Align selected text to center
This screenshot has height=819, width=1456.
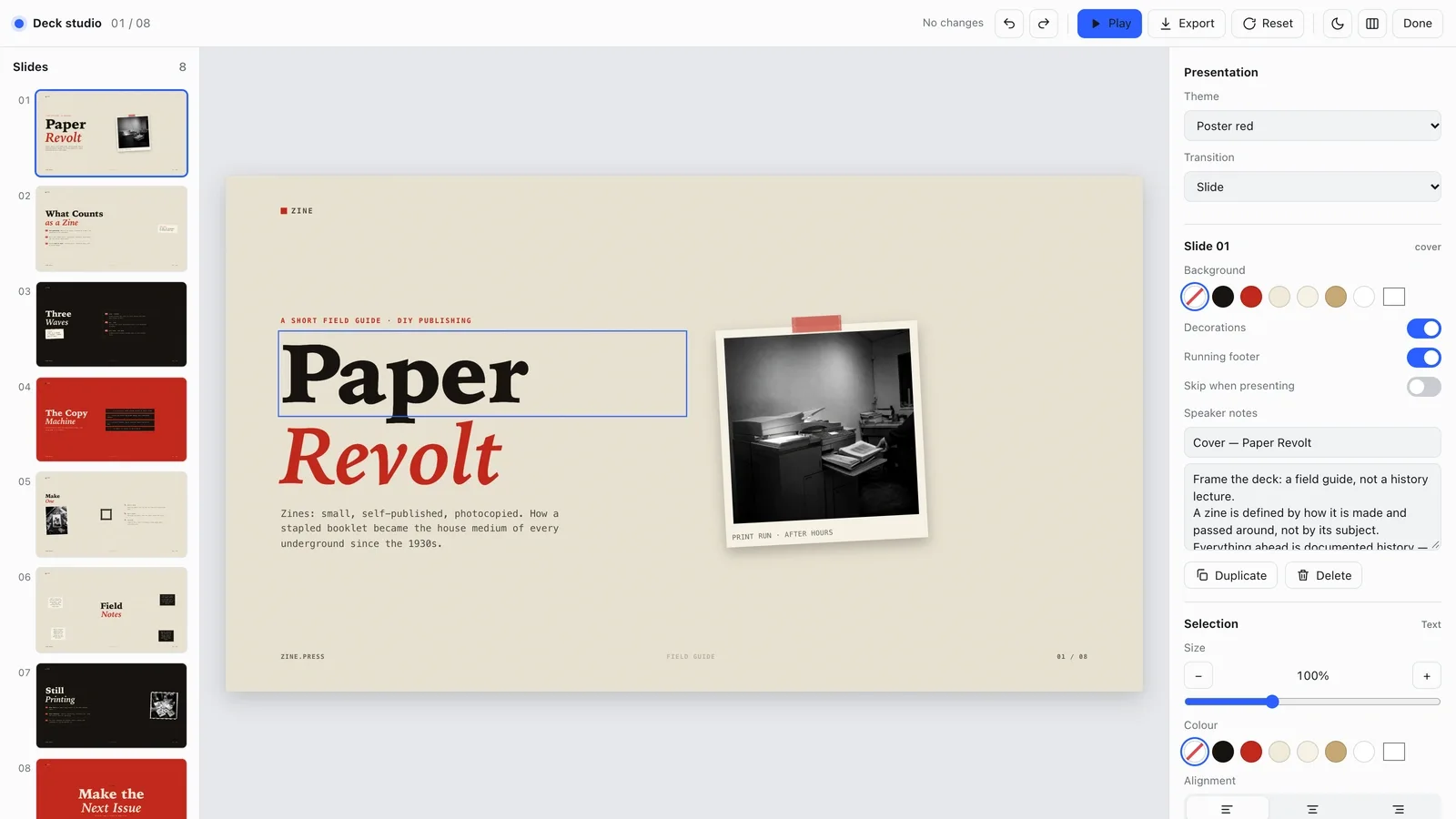[1312, 809]
